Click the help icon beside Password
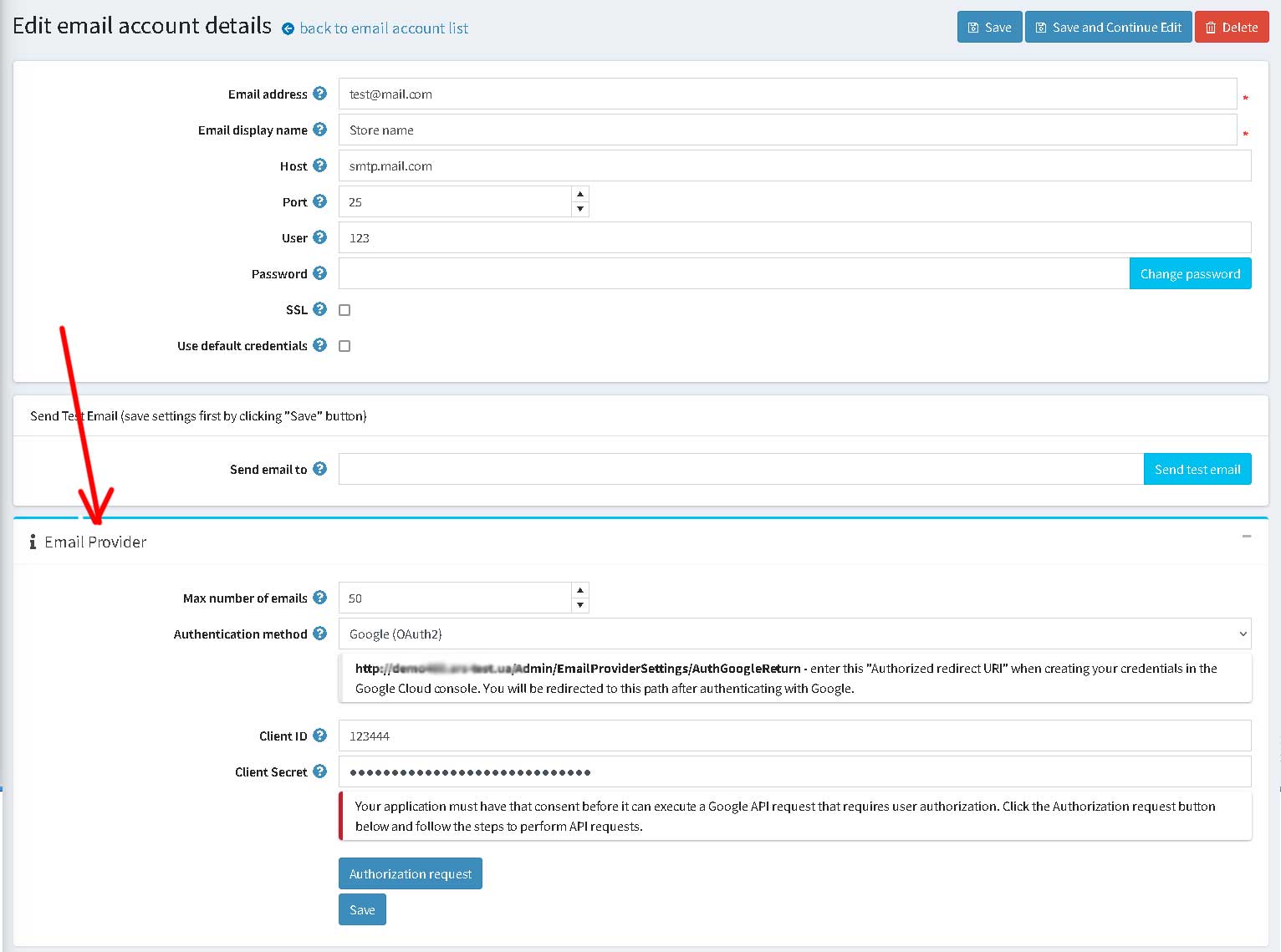The image size is (1281, 952). tap(319, 273)
